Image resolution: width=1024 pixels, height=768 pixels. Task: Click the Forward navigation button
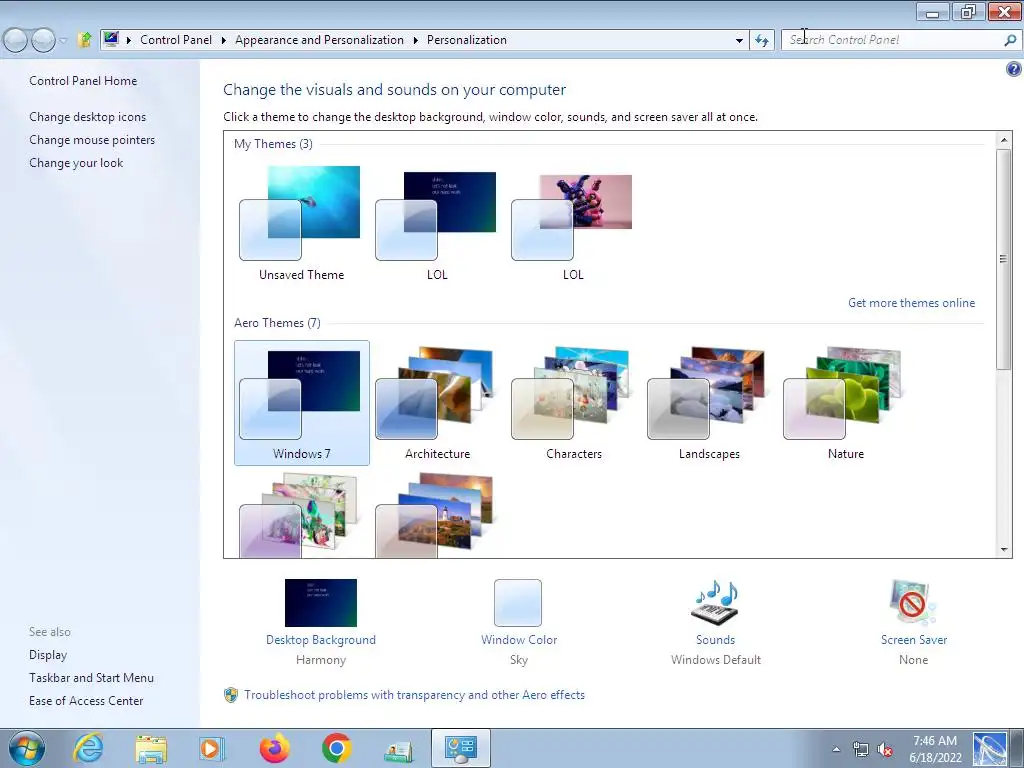pyautogui.click(x=44, y=40)
